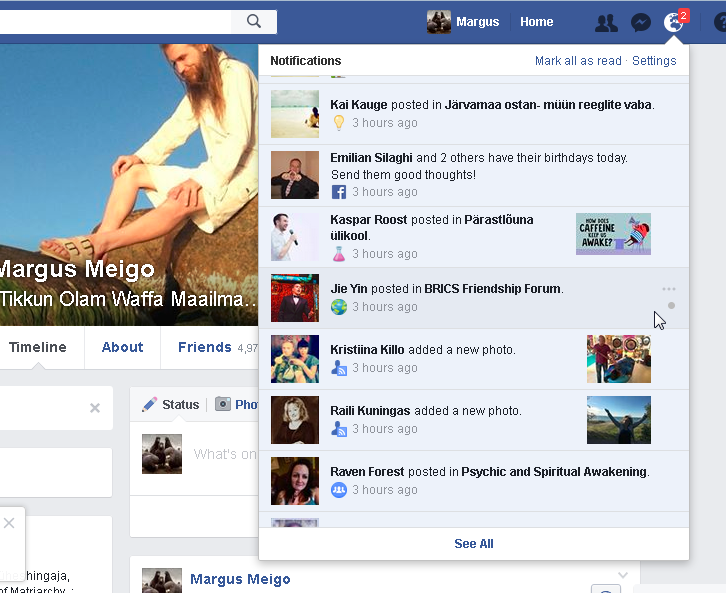Click Kai Kauge's beach avatar
This screenshot has height=593, width=726.
pos(295,114)
